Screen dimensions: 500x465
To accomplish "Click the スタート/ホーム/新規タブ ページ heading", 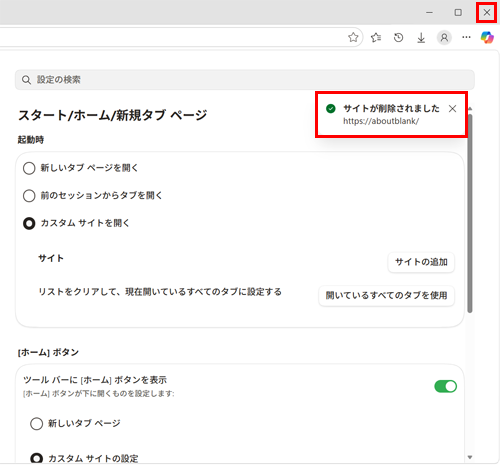I will (x=112, y=115).
